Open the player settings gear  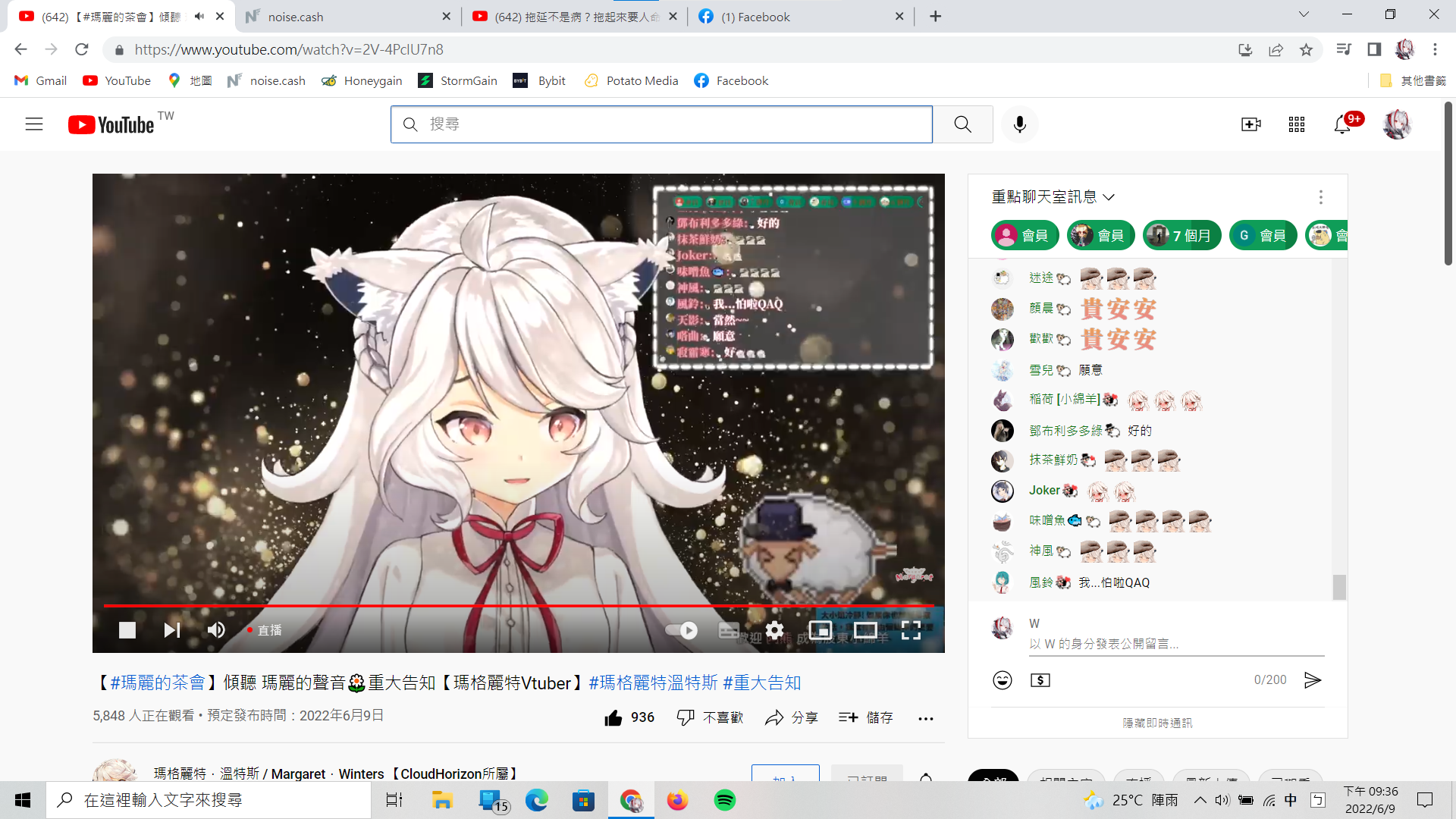click(x=774, y=630)
